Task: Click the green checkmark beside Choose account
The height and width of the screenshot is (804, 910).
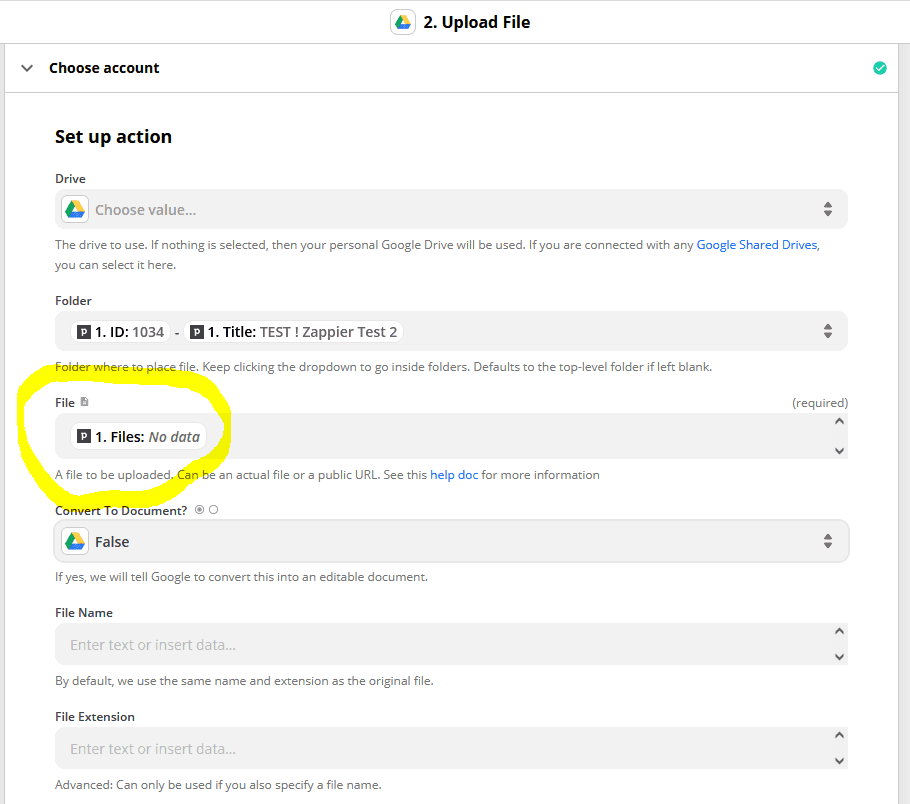Action: point(880,67)
